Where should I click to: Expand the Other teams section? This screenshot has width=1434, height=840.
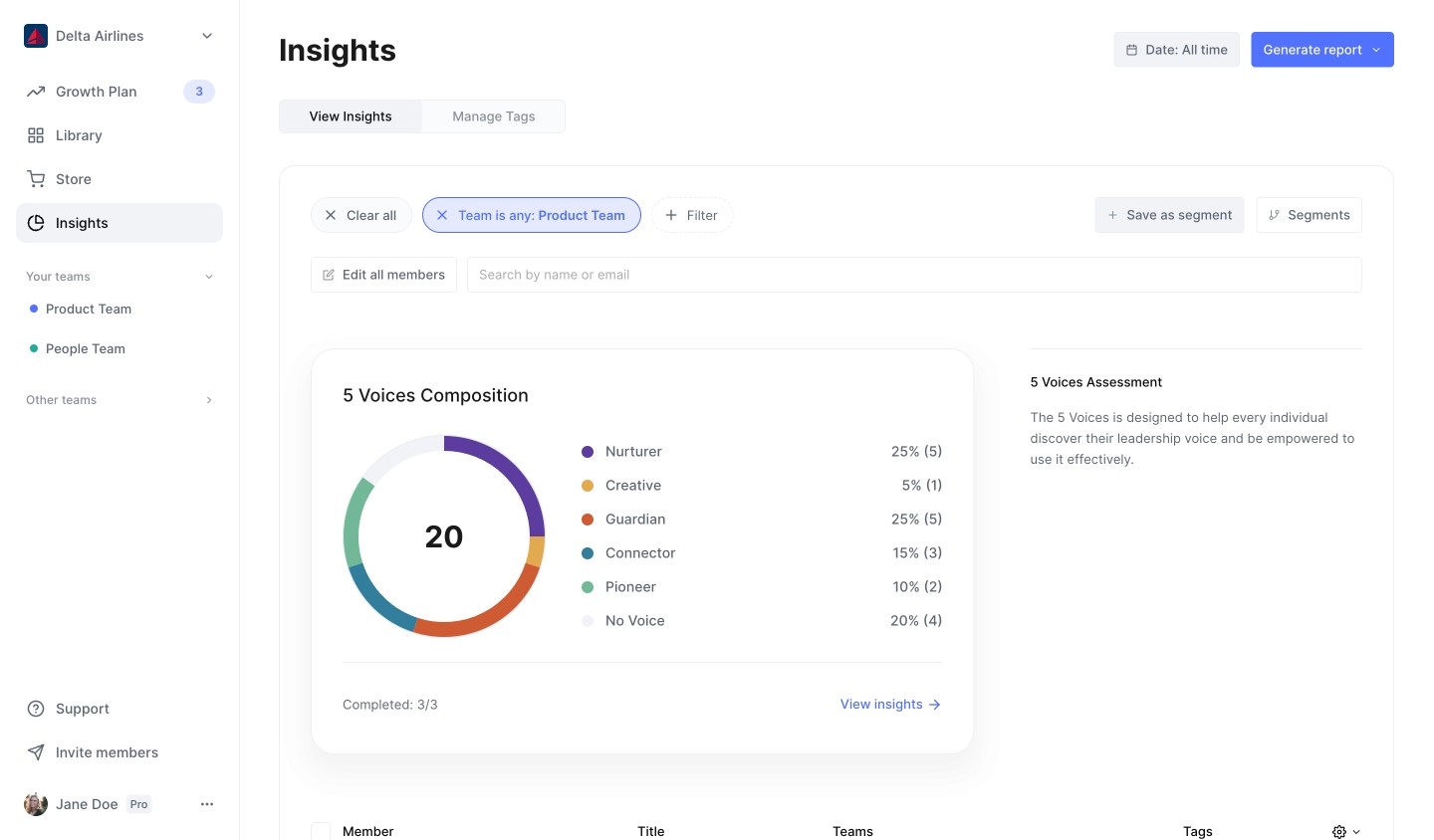[209, 400]
